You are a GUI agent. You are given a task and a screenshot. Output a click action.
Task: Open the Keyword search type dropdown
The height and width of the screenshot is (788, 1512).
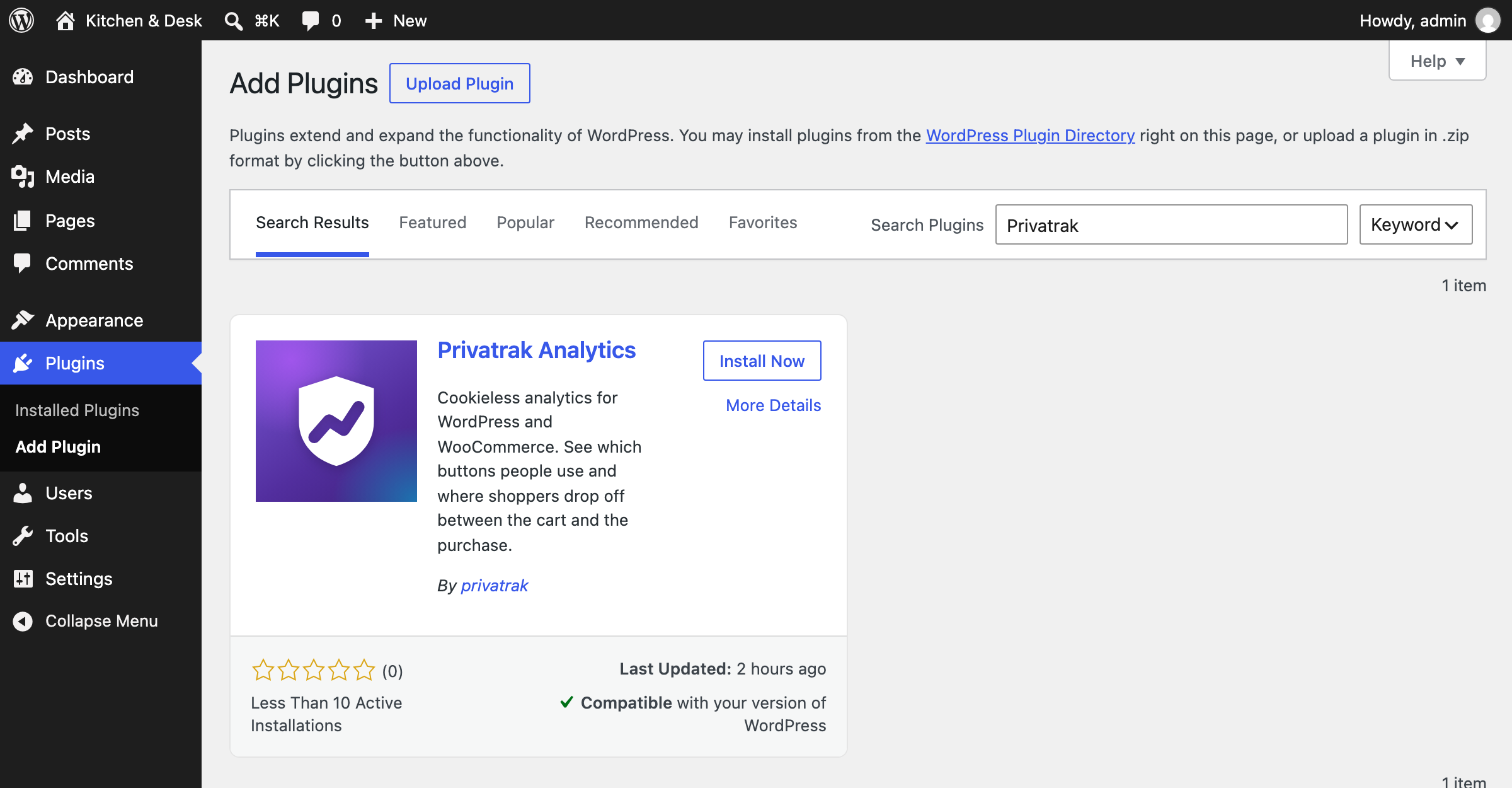click(1416, 224)
